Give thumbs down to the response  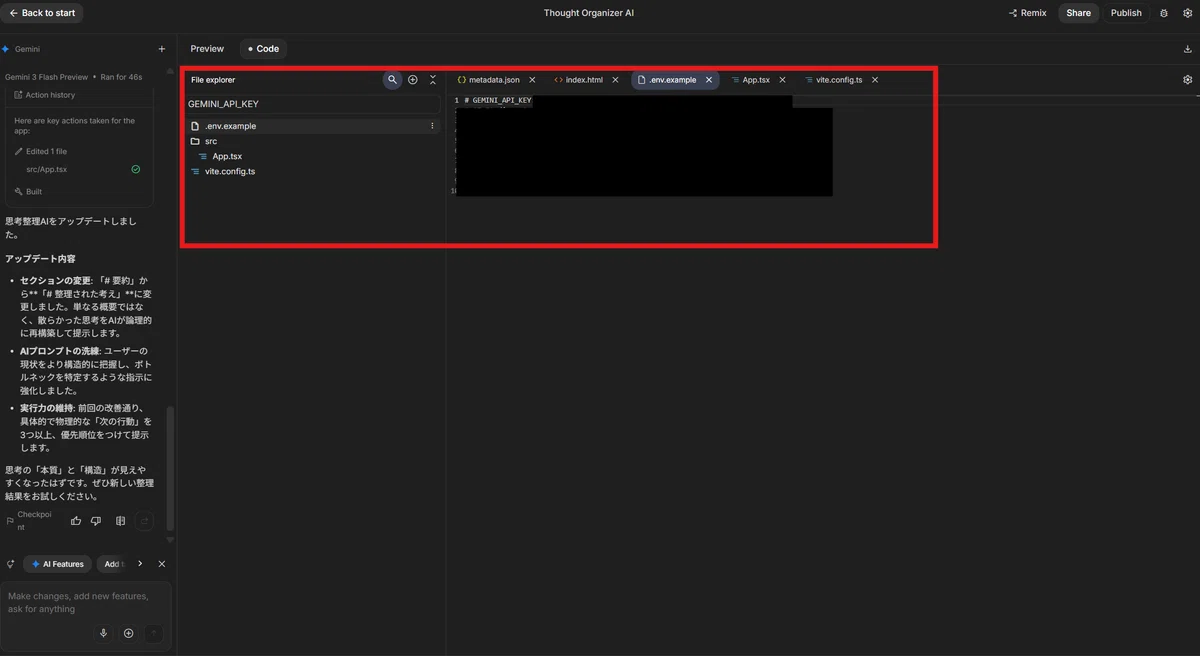click(x=96, y=521)
